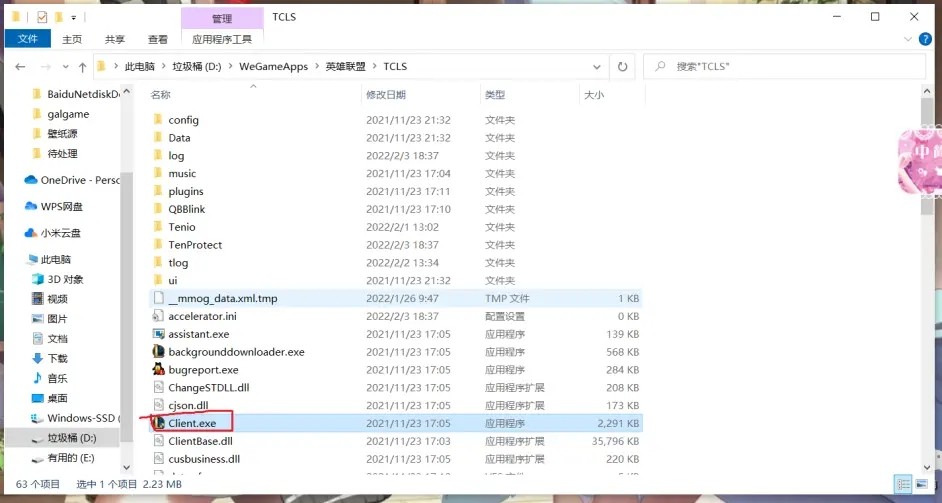Click 垃圾桶 (D:) in address breadcrumb
Viewport: 942px width, 503px height.
[x=197, y=67]
